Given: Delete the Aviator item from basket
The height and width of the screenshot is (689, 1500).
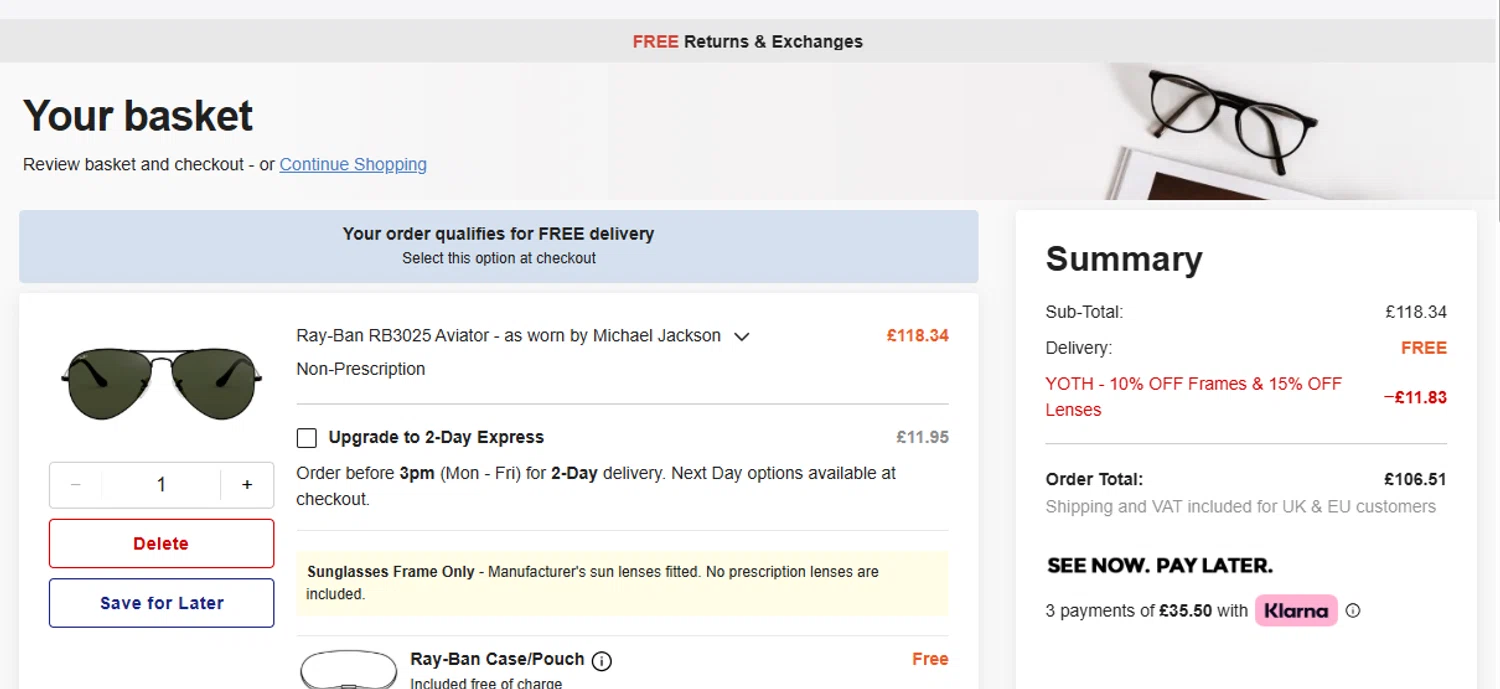Looking at the screenshot, I should (x=161, y=543).
